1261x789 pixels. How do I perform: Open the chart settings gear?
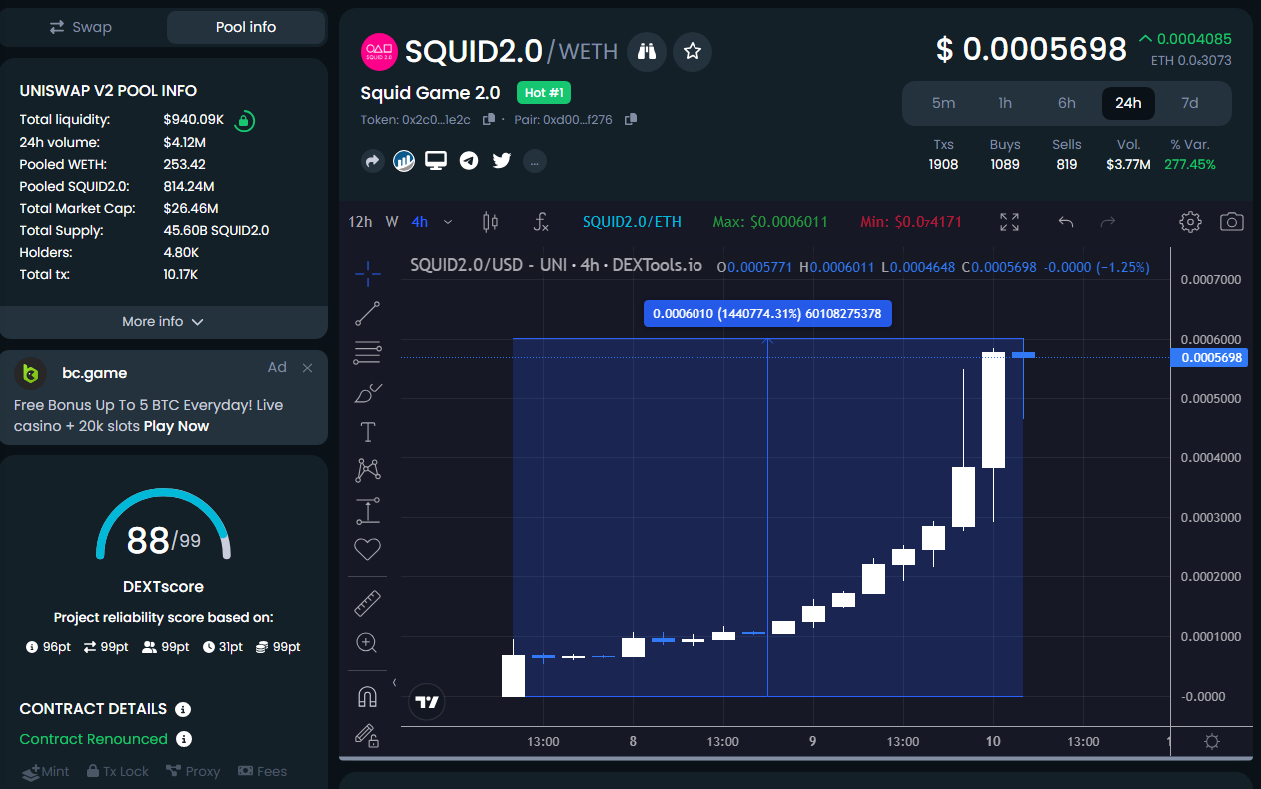coord(1190,222)
